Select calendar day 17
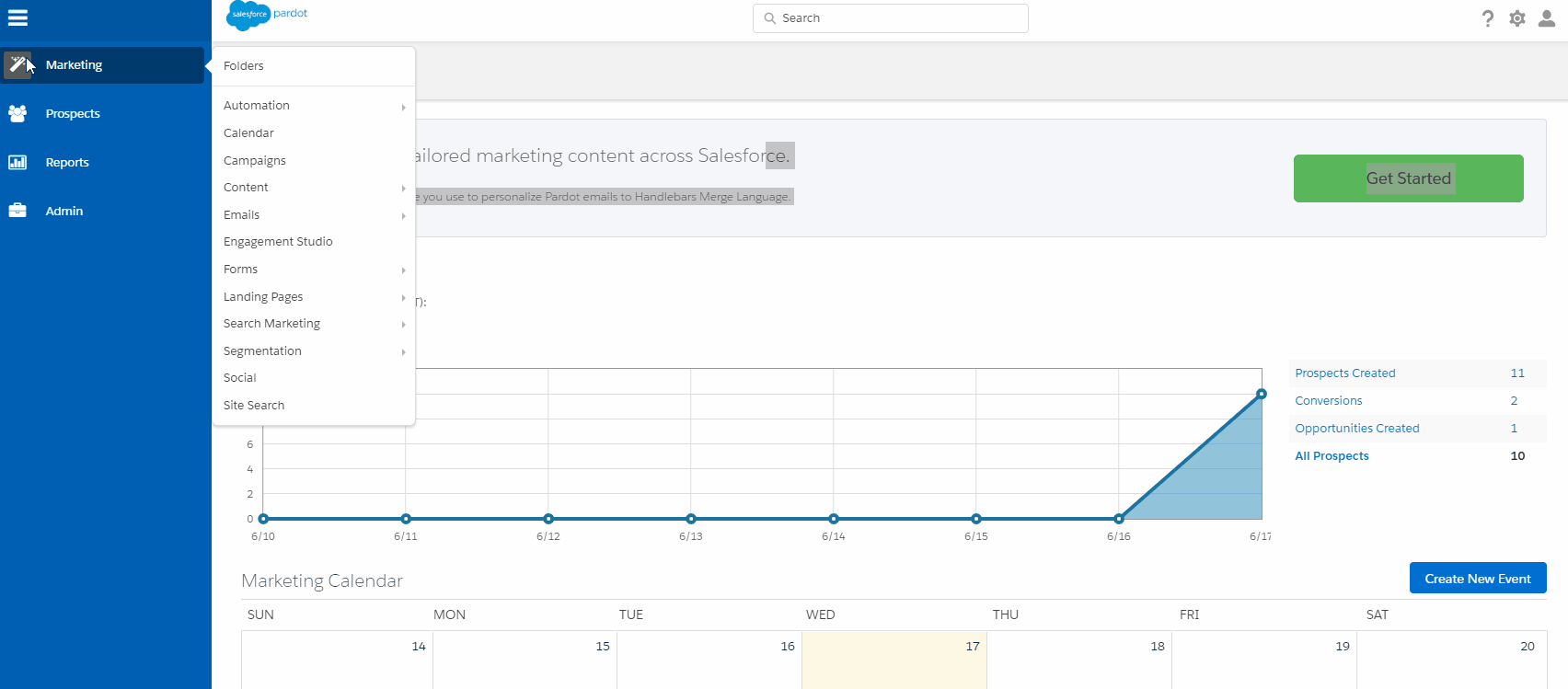The width and height of the screenshot is (1568, 689). 894,660
